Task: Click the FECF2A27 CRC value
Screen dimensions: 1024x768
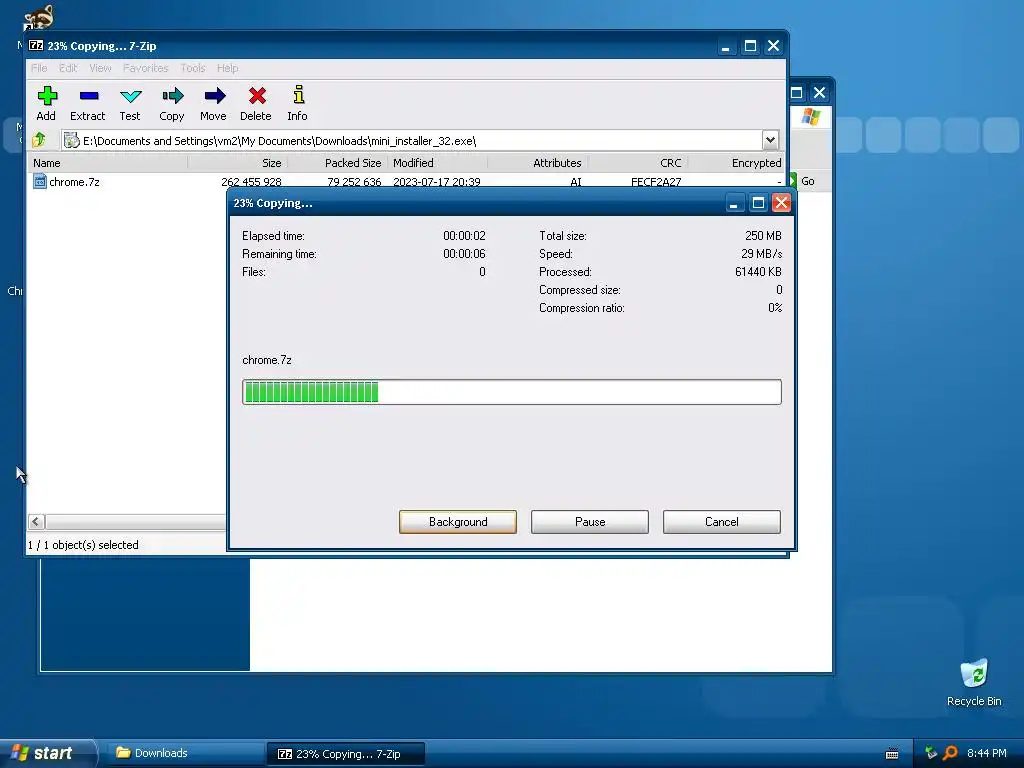Action: [x=656, y=182]
